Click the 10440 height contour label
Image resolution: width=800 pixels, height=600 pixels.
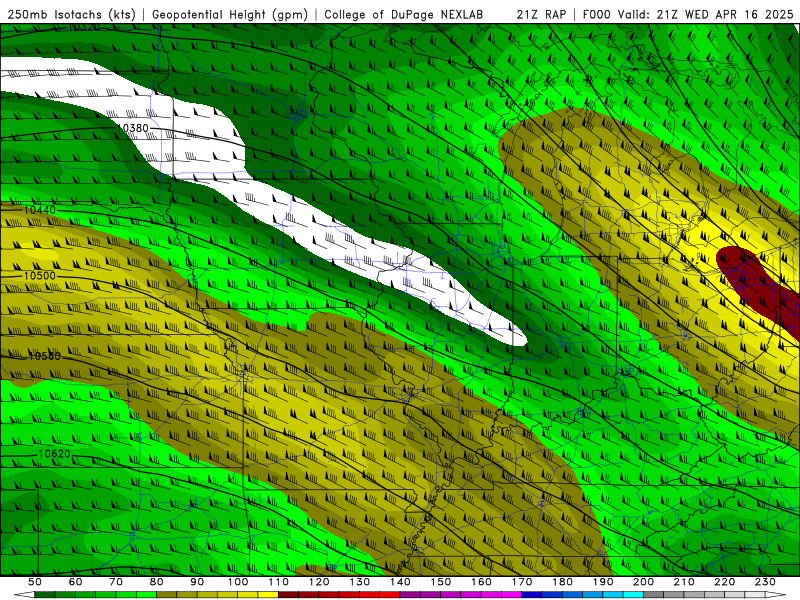pos(39,210)
